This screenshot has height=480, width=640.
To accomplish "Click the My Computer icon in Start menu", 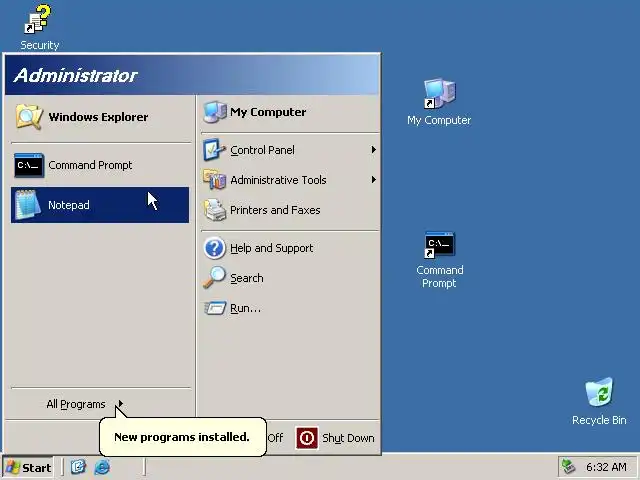I will pos(215,112).
